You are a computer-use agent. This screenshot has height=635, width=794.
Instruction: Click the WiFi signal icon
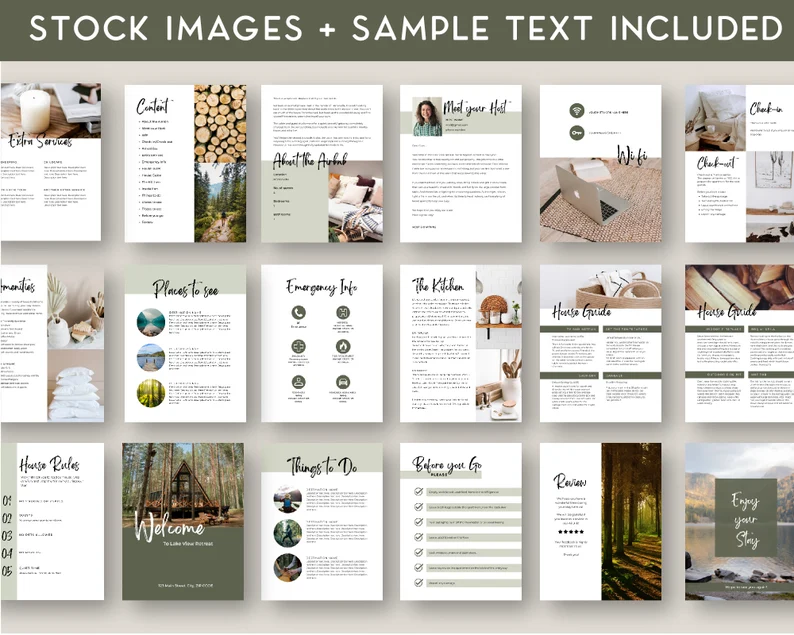click(x=576, y=110)
